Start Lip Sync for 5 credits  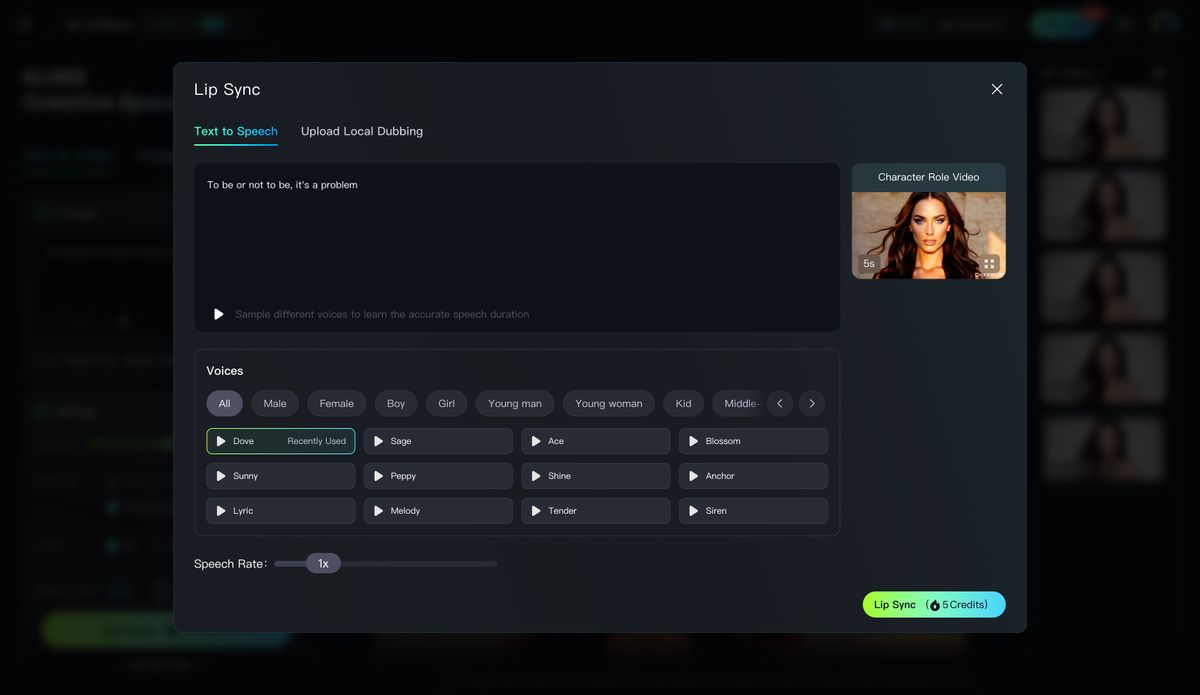[934, 604]
